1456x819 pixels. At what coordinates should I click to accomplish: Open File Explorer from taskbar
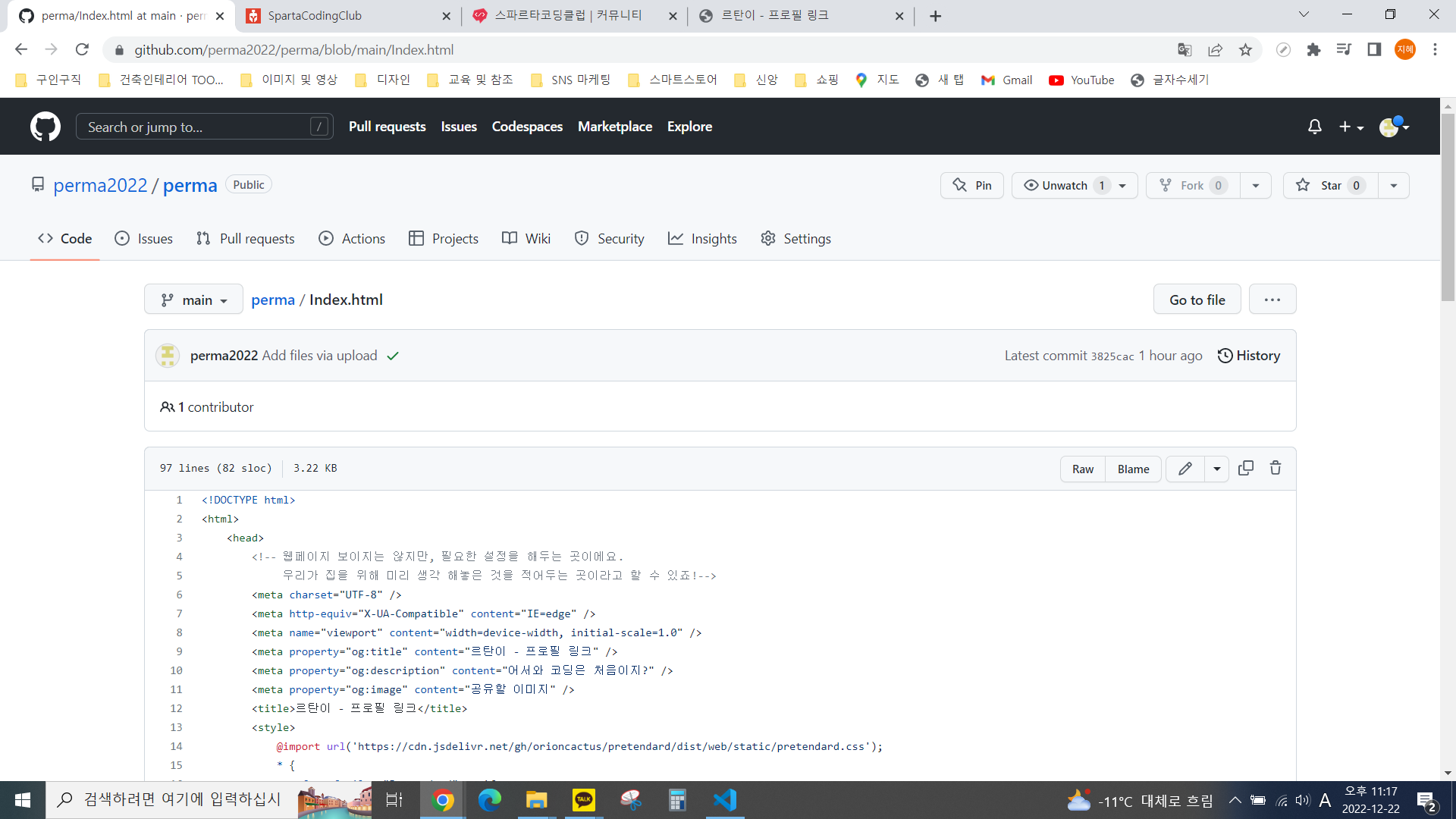tap(537, 800)
